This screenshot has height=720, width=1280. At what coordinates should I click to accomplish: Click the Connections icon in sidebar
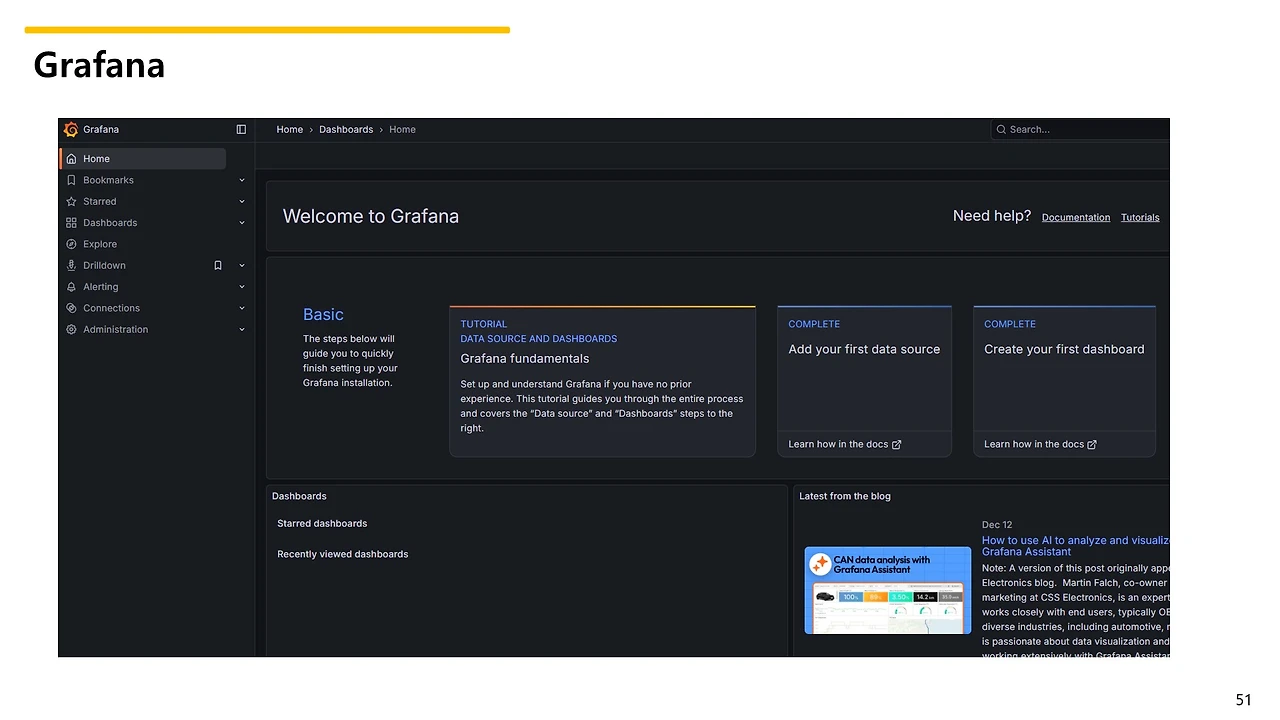(x=71, y=308)
